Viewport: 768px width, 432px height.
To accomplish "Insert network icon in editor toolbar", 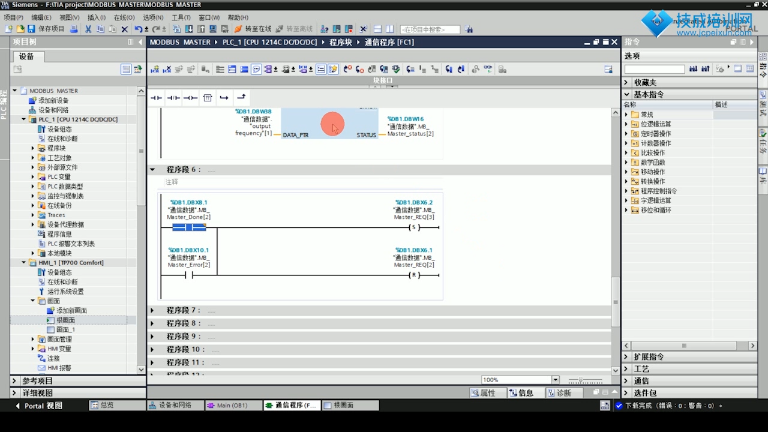I will pyautogui.click(x=155, y=70).
